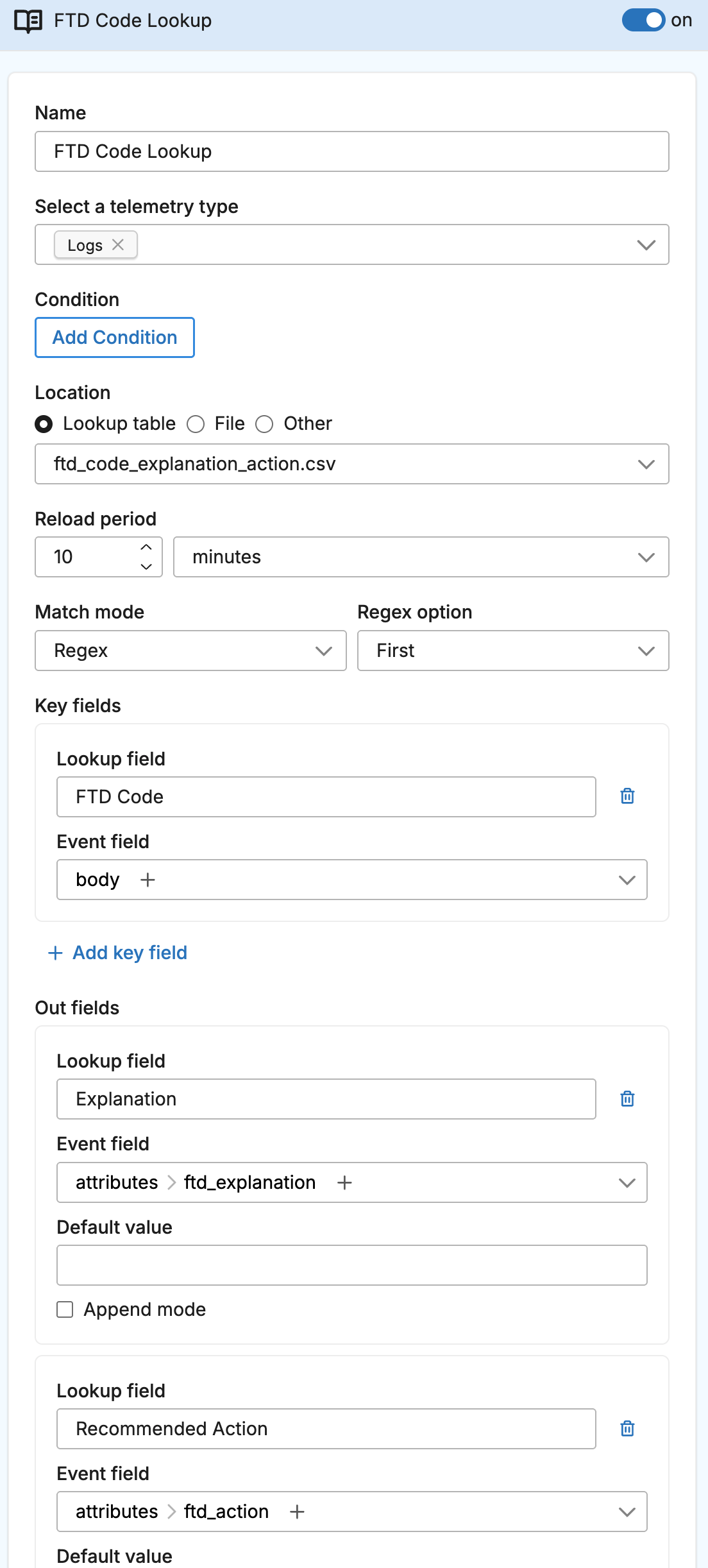Click the book icon beside FTD Code Lookup

[x=28, y=21]
